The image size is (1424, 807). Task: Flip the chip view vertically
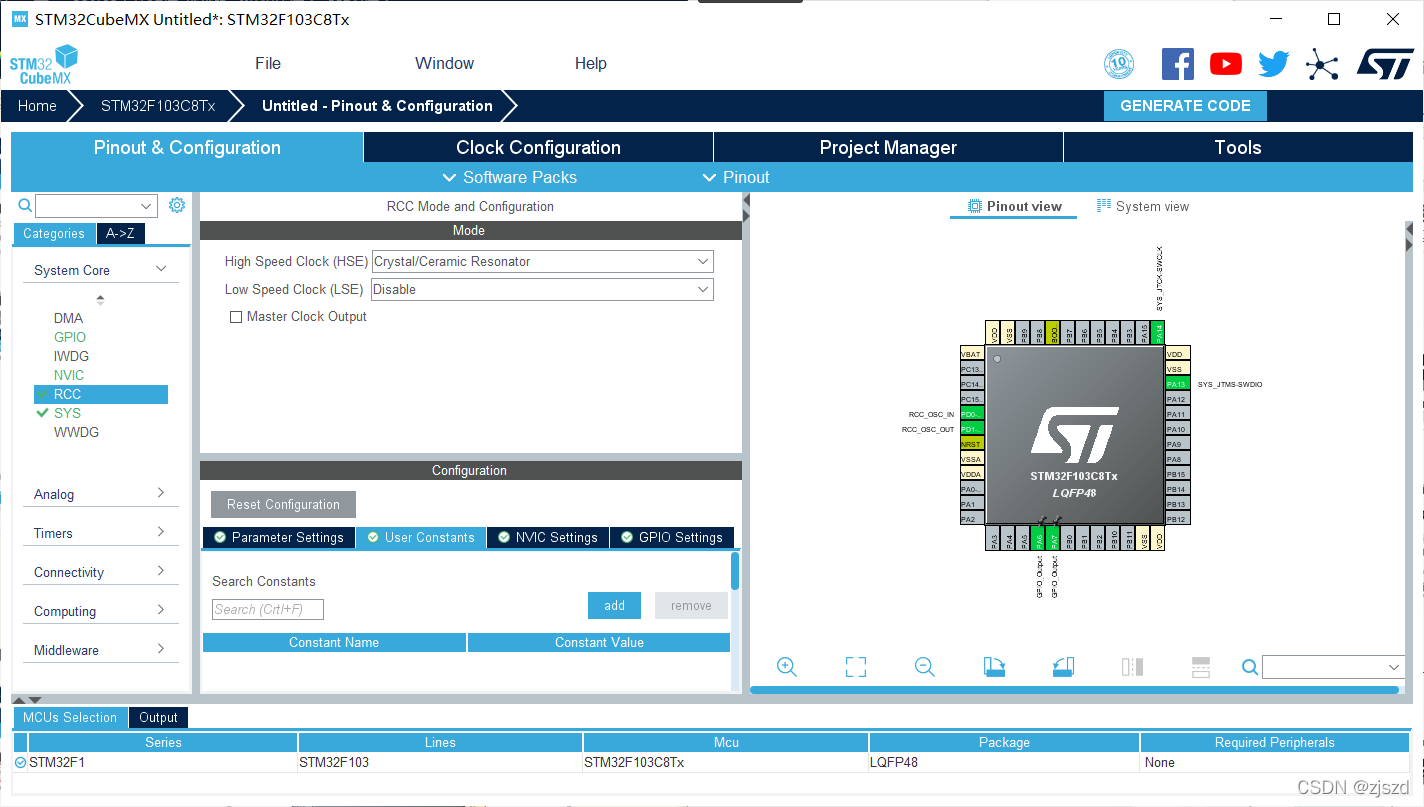[1201, 667]
